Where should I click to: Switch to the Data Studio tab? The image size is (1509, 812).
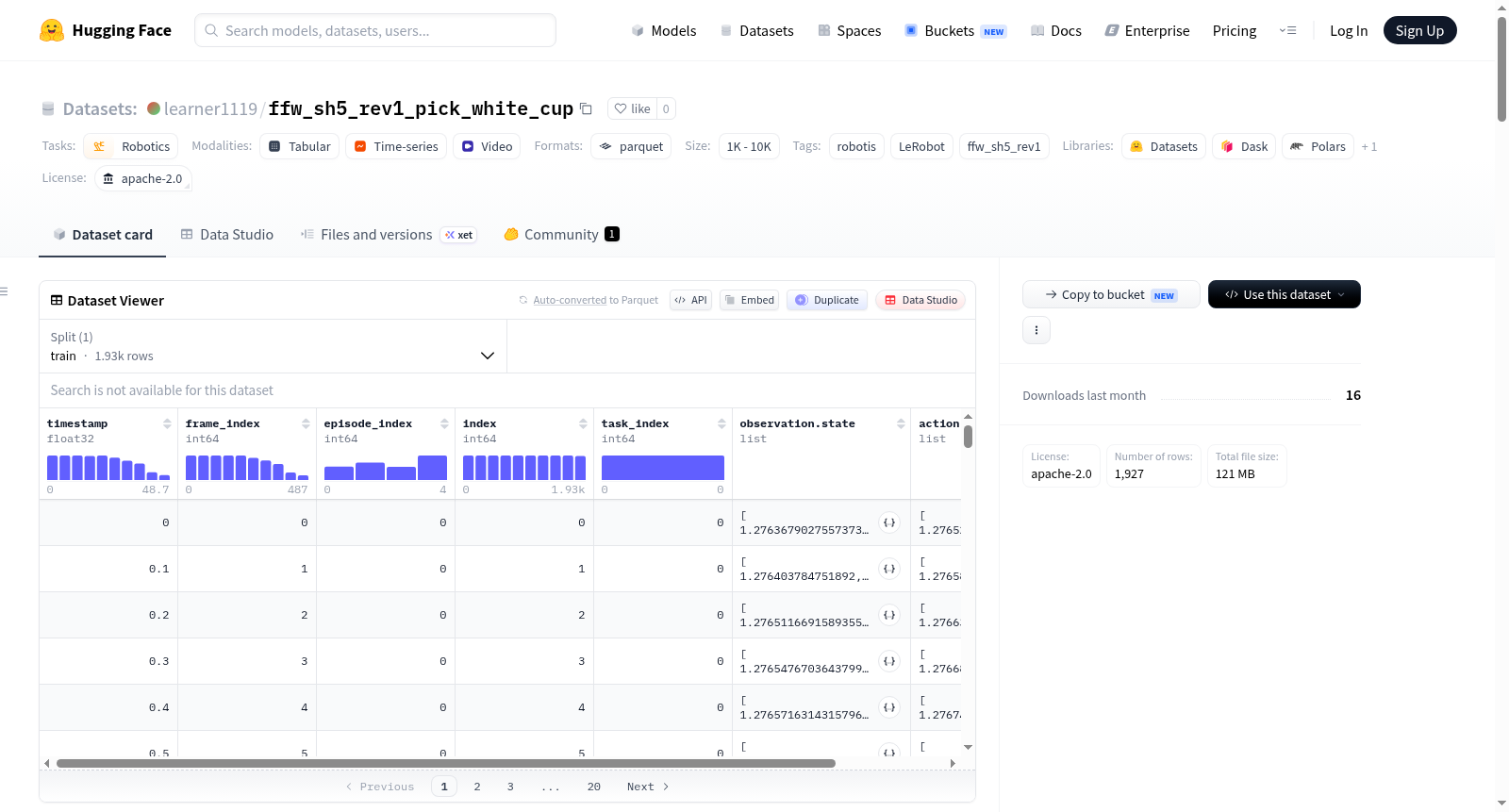tap(227, 234)
